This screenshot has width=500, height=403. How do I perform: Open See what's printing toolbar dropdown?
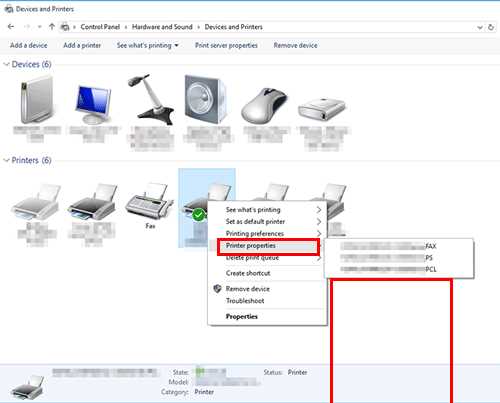pos(147,45)
